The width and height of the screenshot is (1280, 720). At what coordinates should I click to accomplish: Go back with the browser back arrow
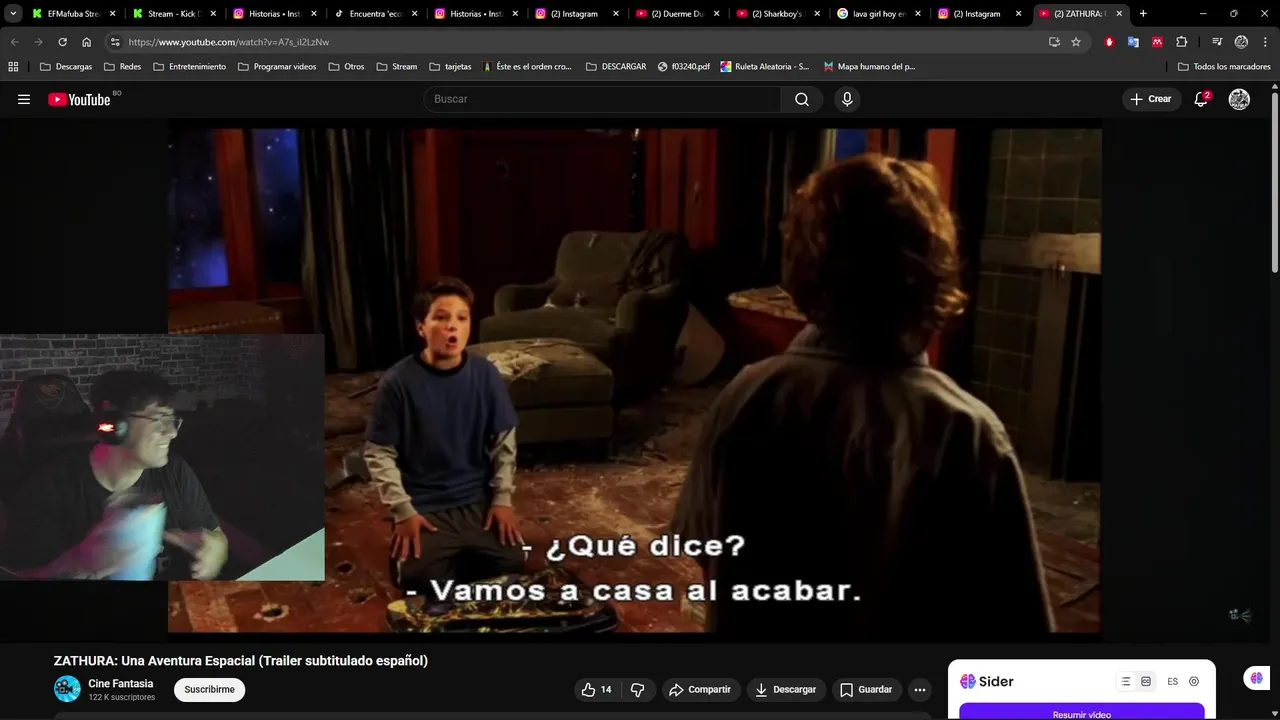[x=14, y=42]
